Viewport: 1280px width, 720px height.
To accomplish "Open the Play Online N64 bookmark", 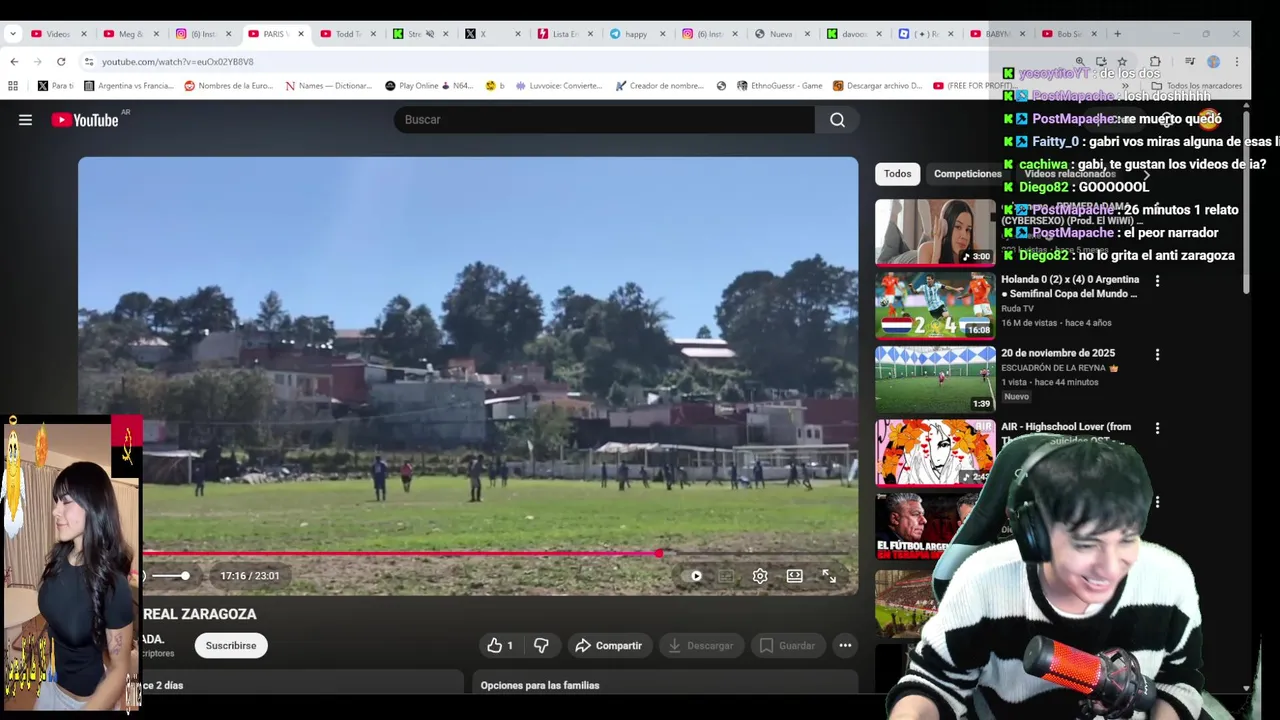I will 430,86.
